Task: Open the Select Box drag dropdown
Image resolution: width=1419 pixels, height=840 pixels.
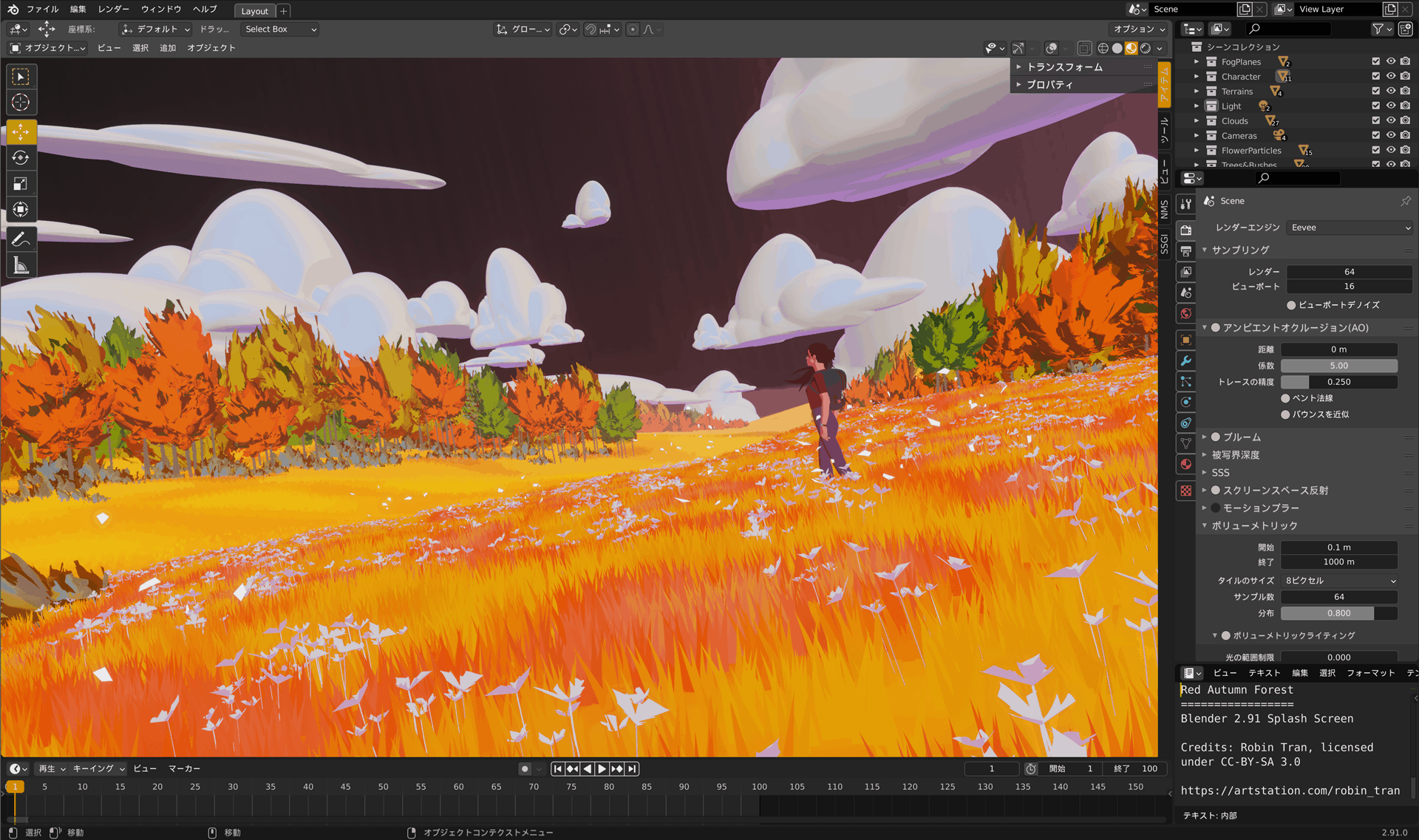Action: click(281, 30)
